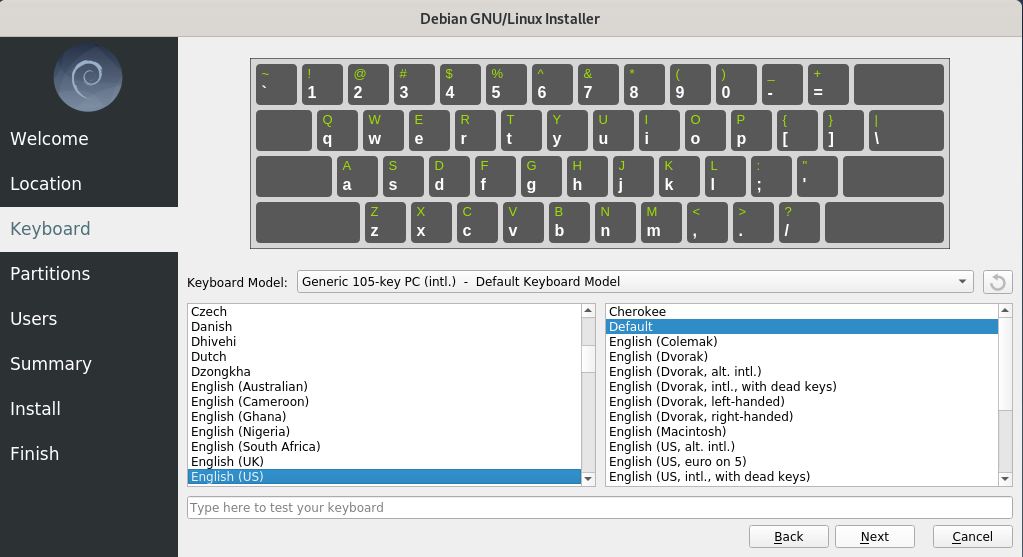Click the question mark slash key preview
Screen dimensions: 1023x557
(799, 222)
